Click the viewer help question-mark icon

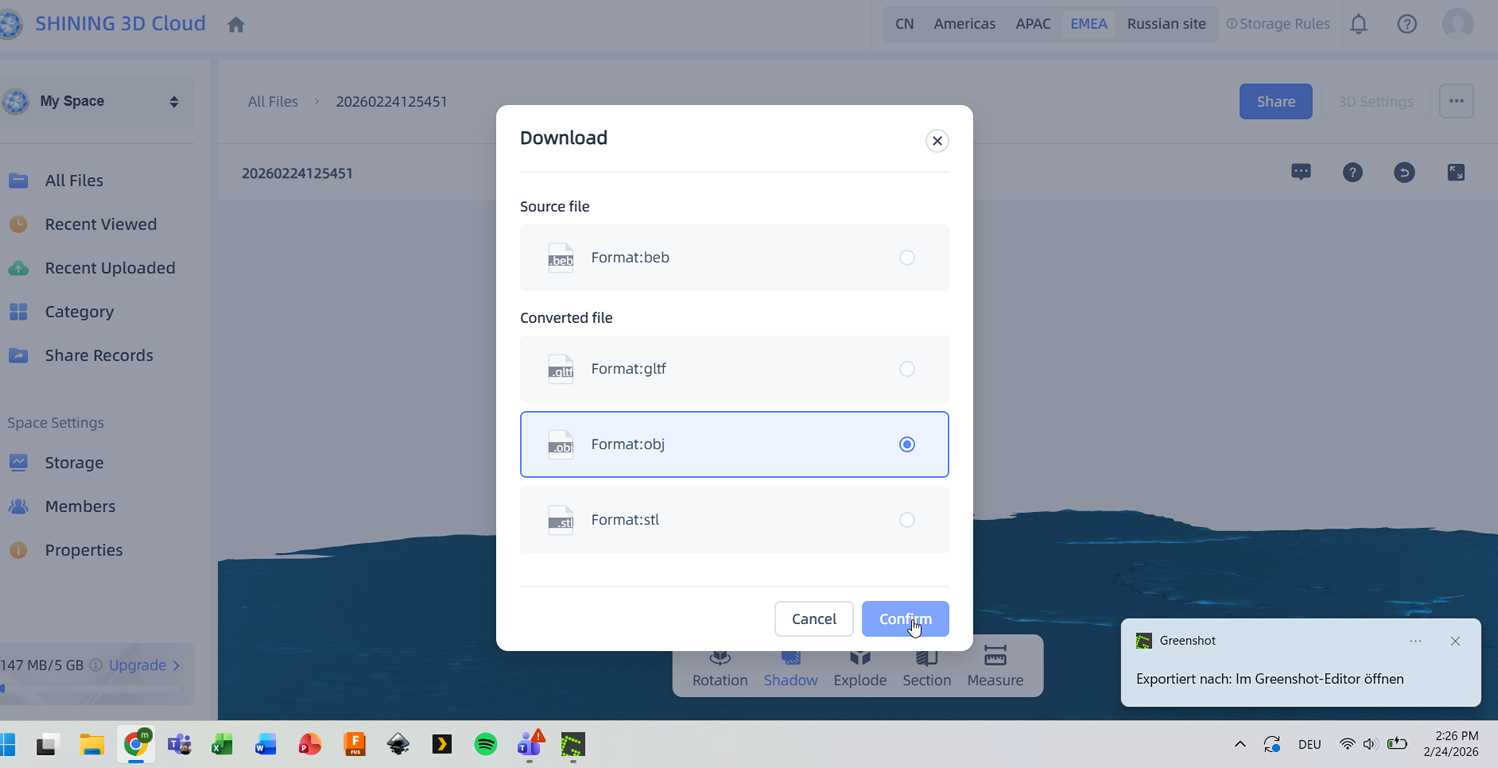1353,172
